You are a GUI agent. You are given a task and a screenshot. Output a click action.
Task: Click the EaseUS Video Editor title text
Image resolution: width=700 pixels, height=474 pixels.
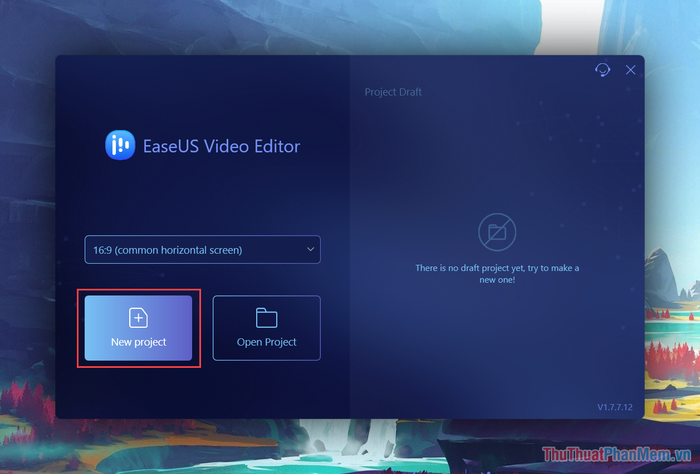click(x=221, y=146)
